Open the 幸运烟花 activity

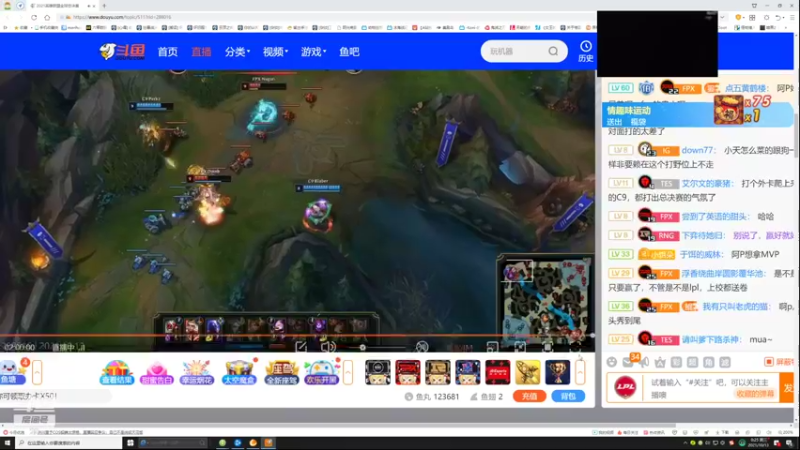click(197, 372)
